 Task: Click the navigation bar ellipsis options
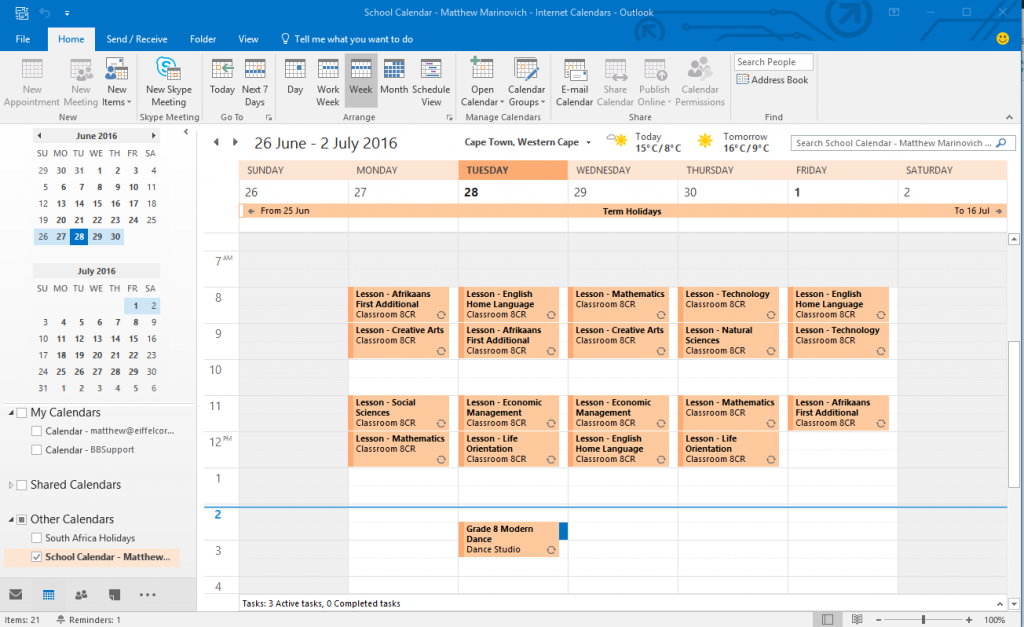click(148, 594)
